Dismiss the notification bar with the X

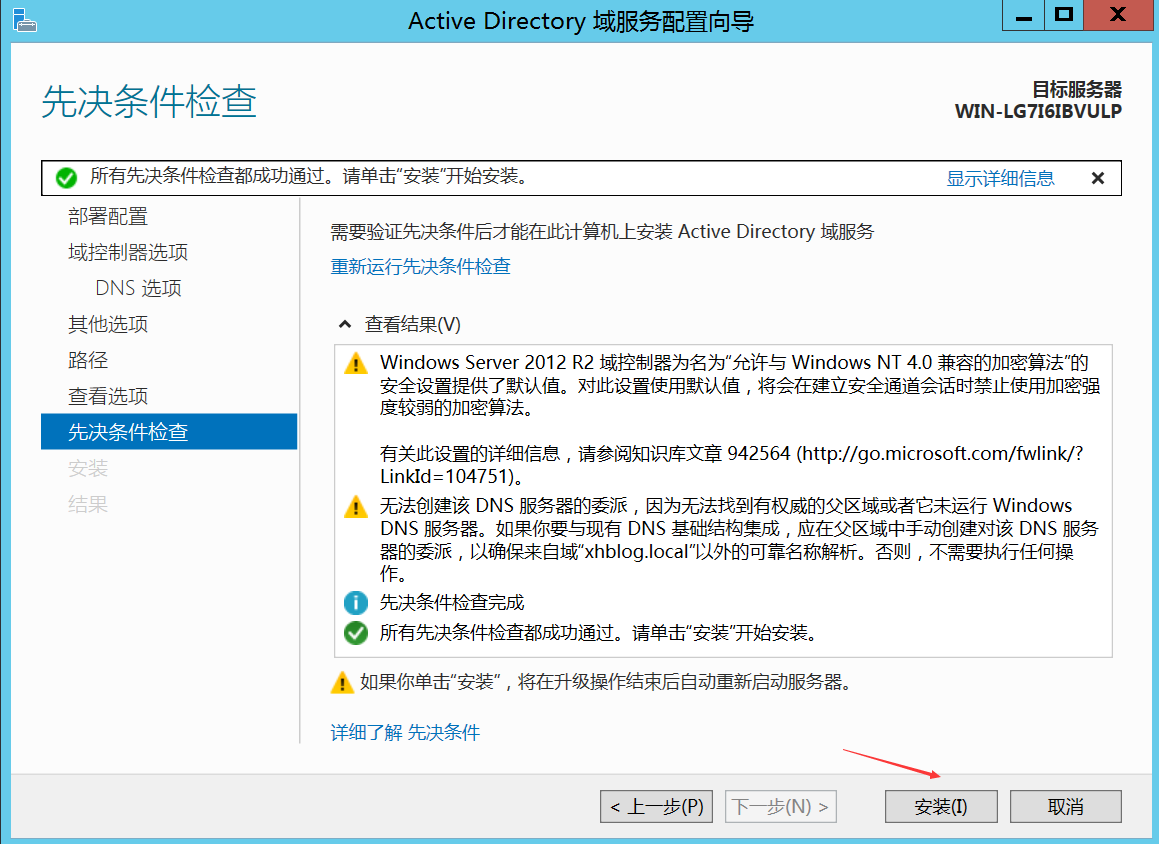click(x=1098, y=178)
